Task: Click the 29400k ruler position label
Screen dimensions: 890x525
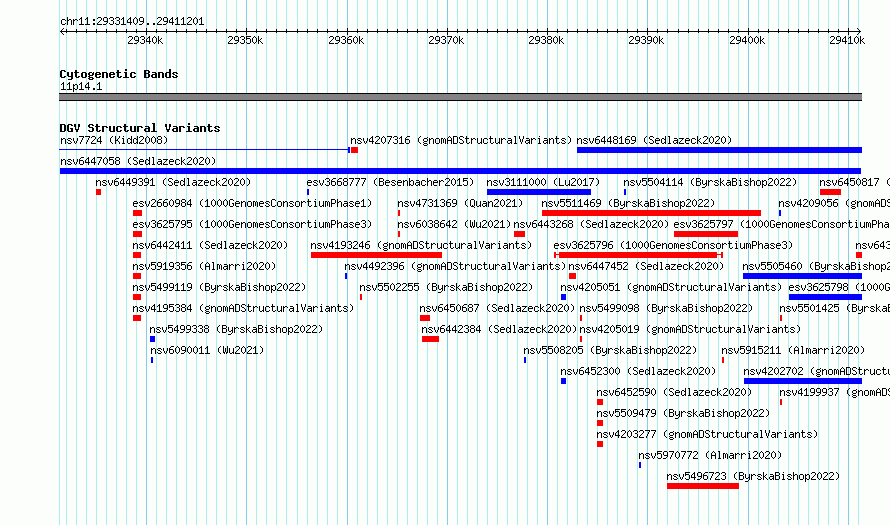Action: coord(747,40)
